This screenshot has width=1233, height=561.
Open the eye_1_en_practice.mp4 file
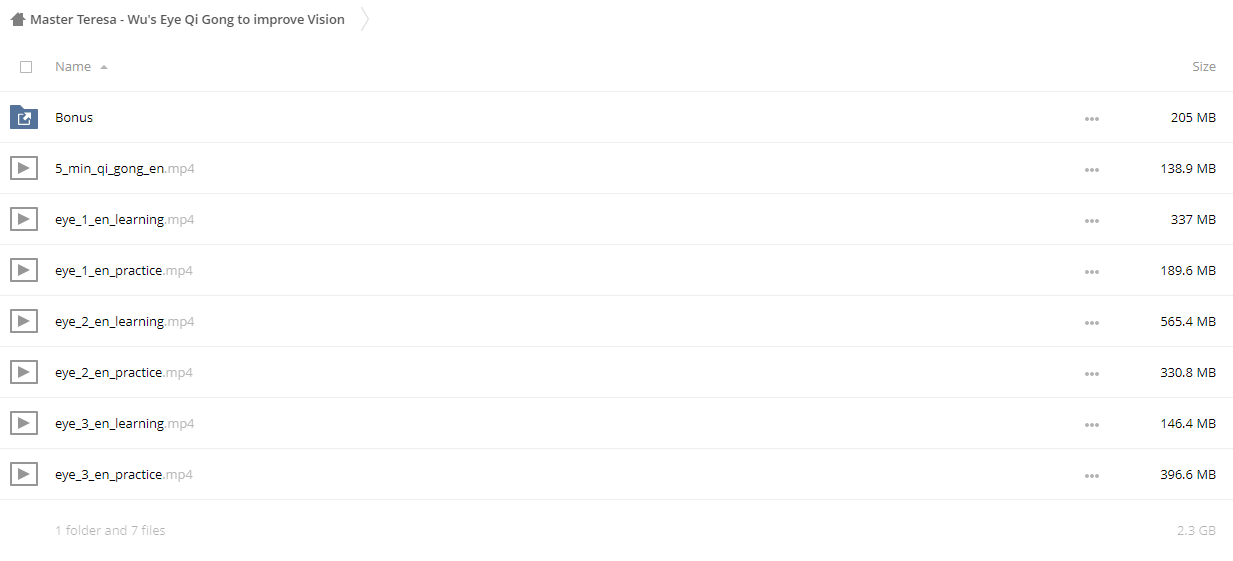click(124, 270)
